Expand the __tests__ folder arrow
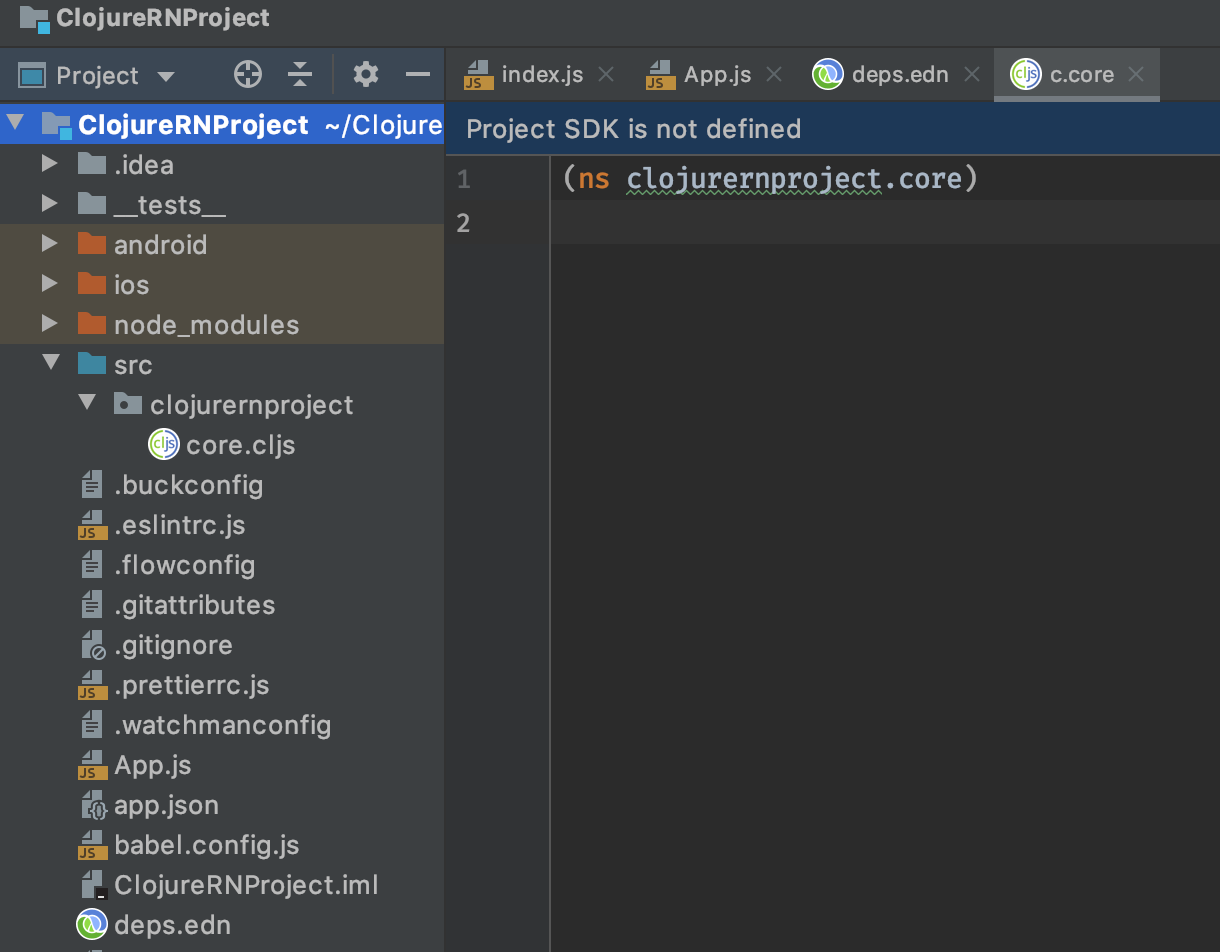 pos(50,204)
